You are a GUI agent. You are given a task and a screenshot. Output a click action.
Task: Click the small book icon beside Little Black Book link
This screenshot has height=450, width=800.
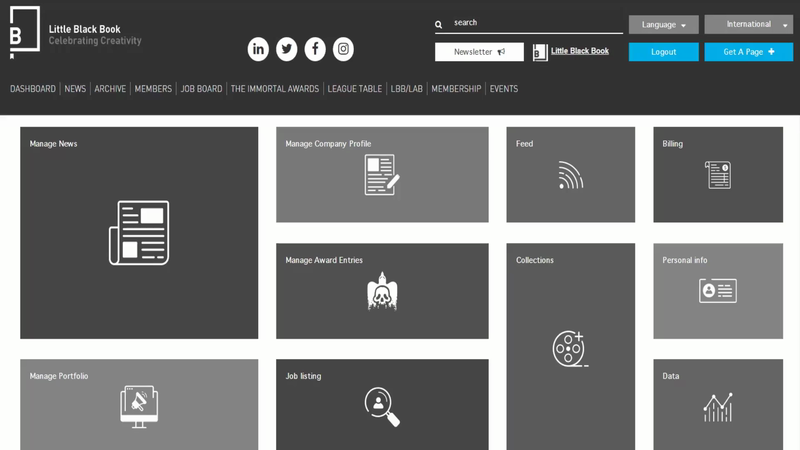click(x=540, y=52)
